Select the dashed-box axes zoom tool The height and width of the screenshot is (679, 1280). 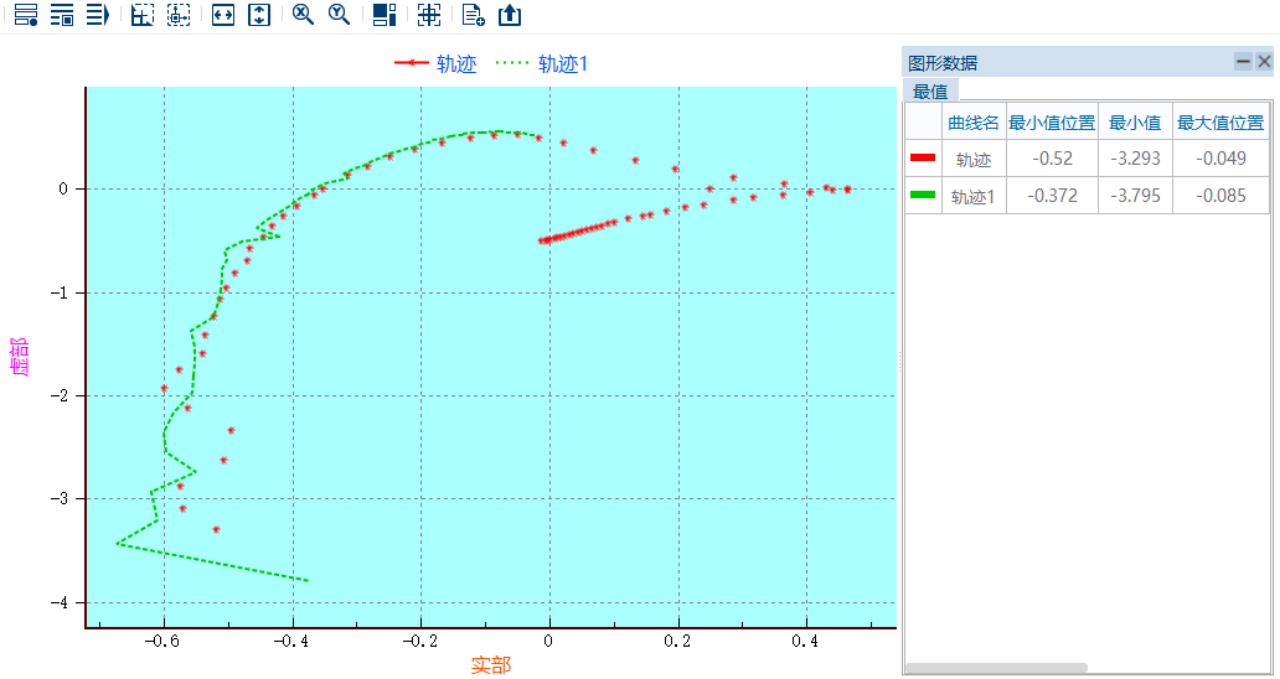(x=143, y=15)
